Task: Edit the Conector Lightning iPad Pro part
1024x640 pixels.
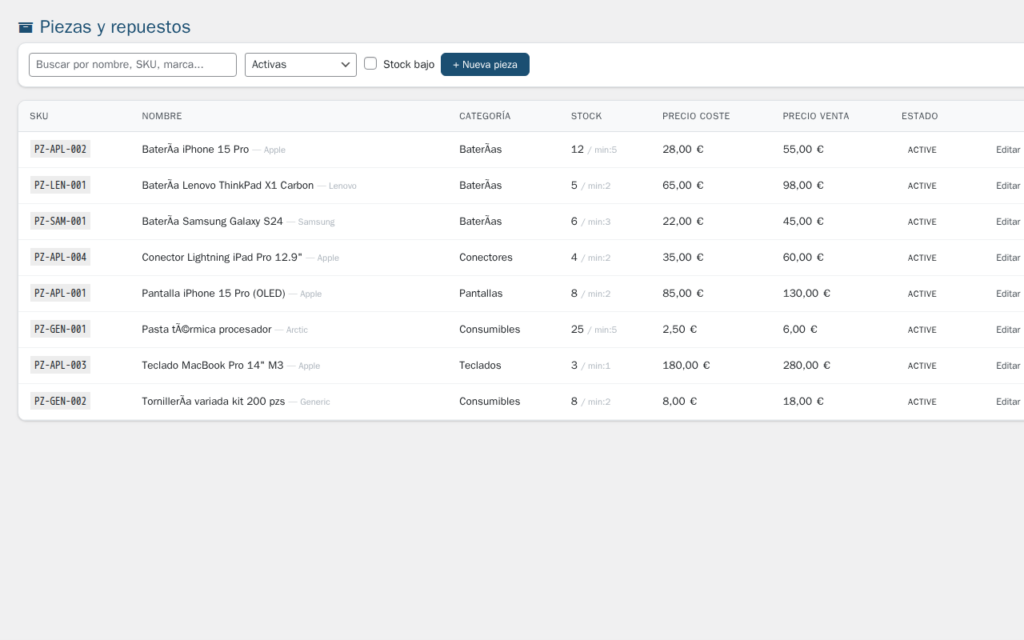Action: tap(1007, 258)
